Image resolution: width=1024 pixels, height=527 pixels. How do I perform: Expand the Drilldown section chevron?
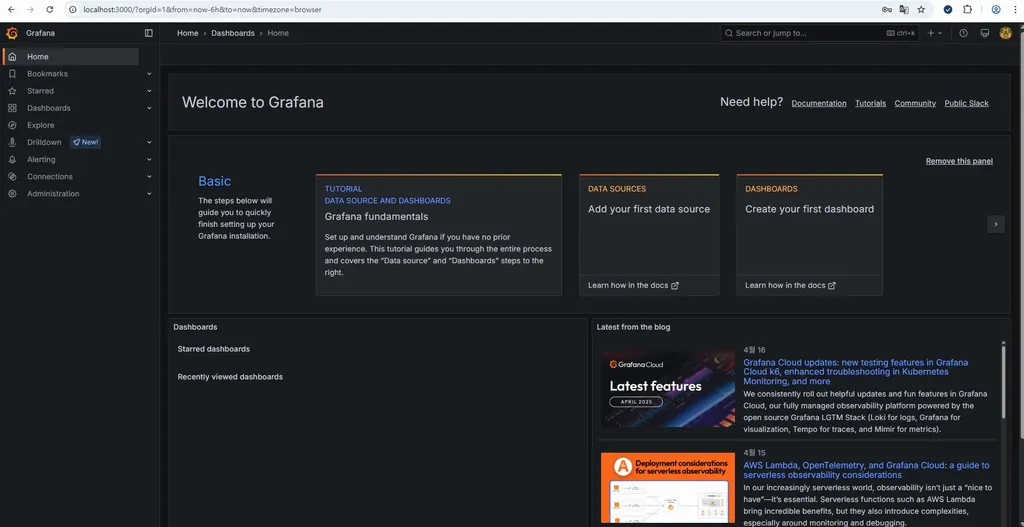(150, 142)
